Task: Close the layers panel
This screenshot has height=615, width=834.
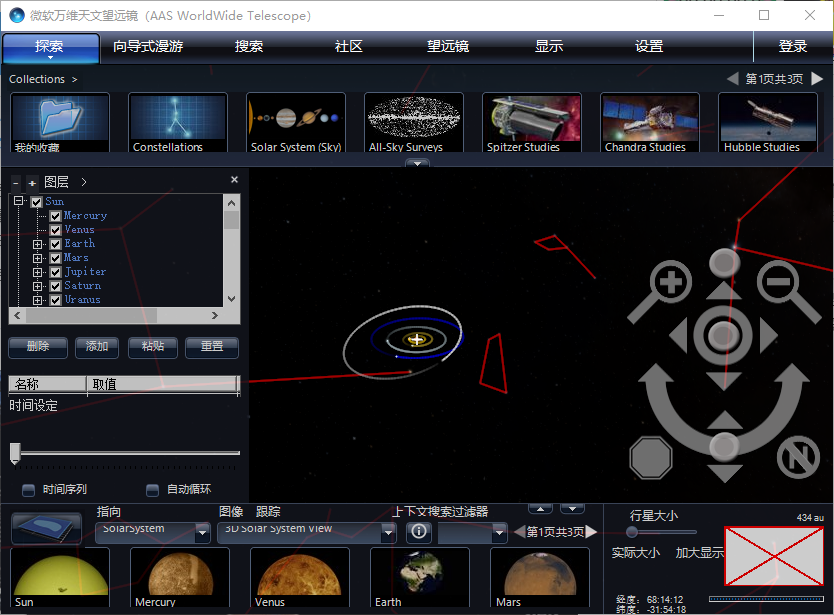Action: coord(234,180)
